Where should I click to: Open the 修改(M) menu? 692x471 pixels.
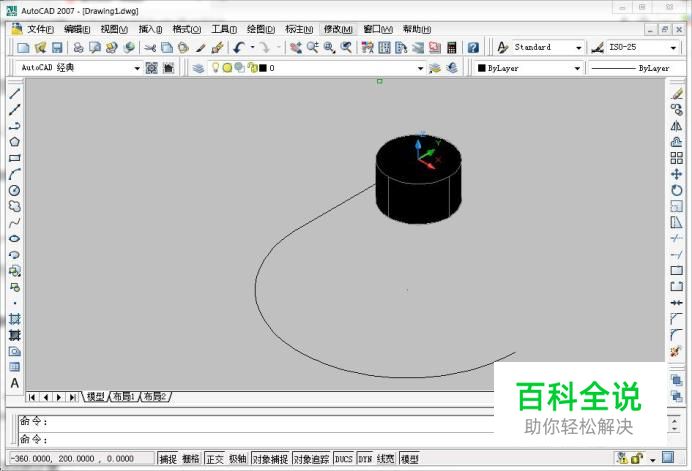[338, 29]
